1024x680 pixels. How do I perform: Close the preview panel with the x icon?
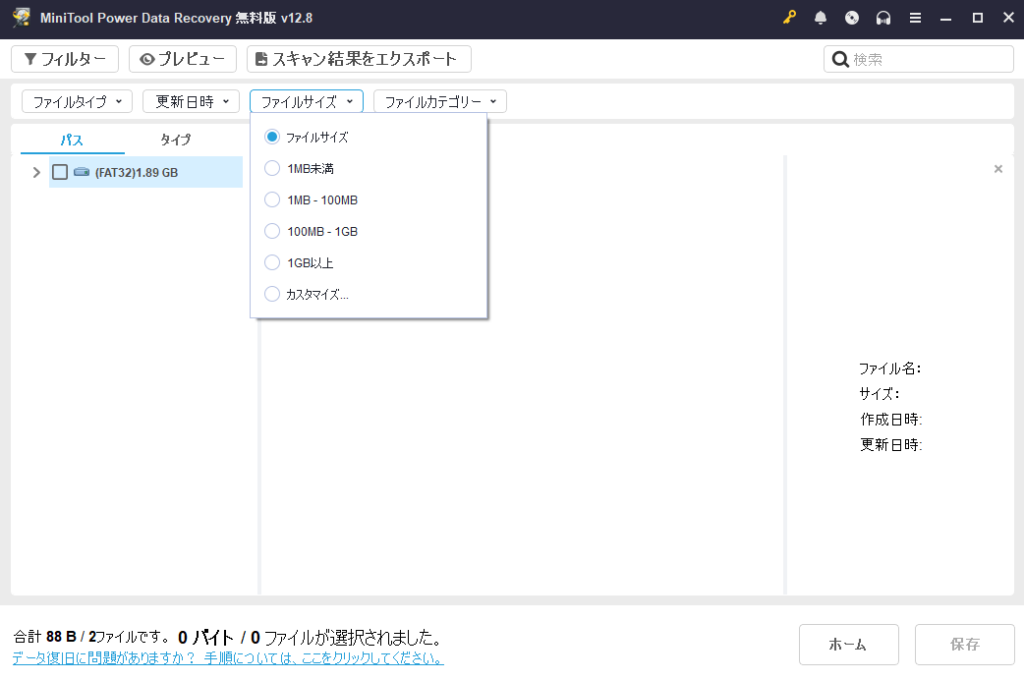point(998,169)
